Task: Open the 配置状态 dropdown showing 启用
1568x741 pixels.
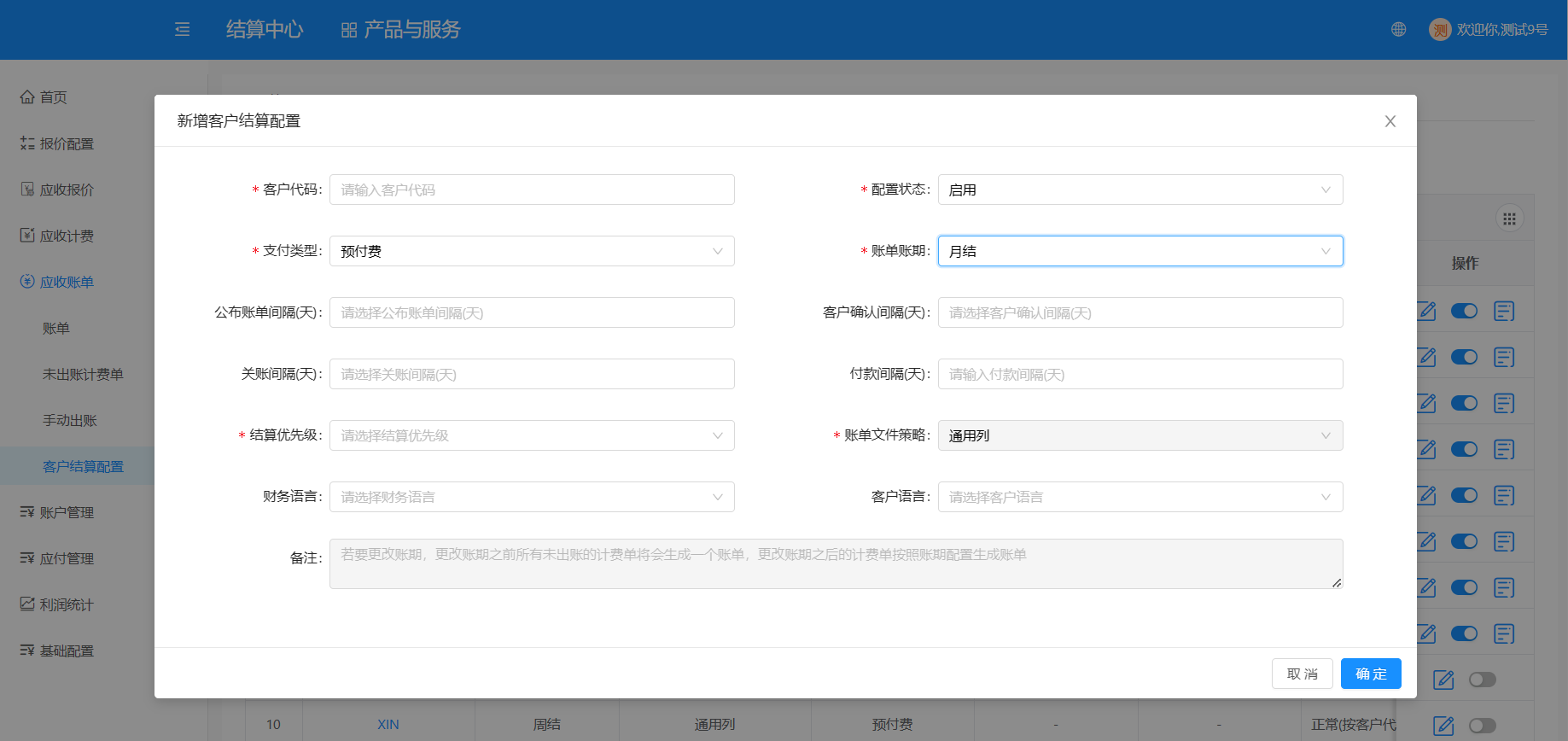Action: [1140, 190]
